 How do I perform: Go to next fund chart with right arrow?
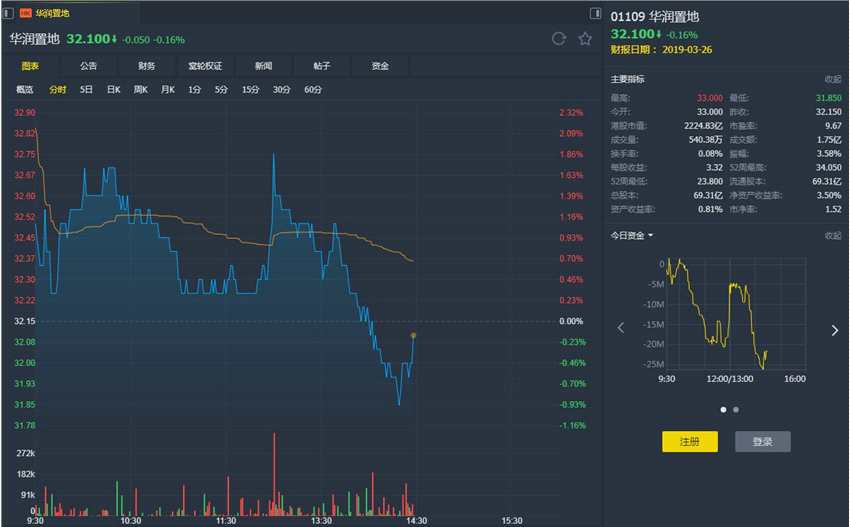(835, 329)
